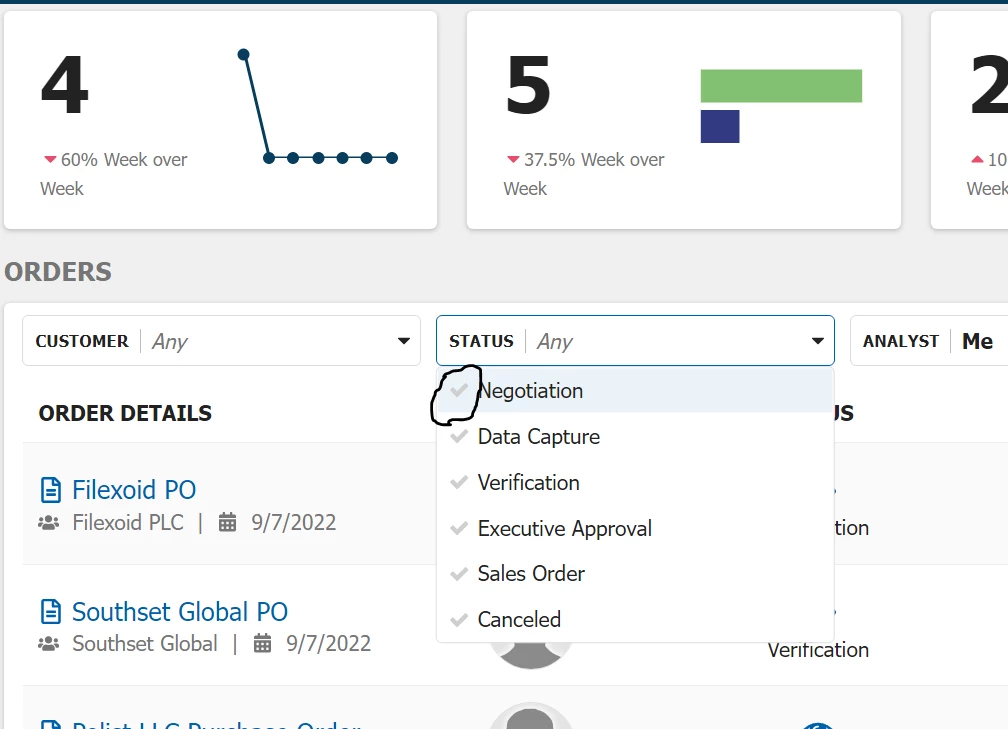Click the 9/7/2022 date under Southset Global PO

click(x=328, y=644)
